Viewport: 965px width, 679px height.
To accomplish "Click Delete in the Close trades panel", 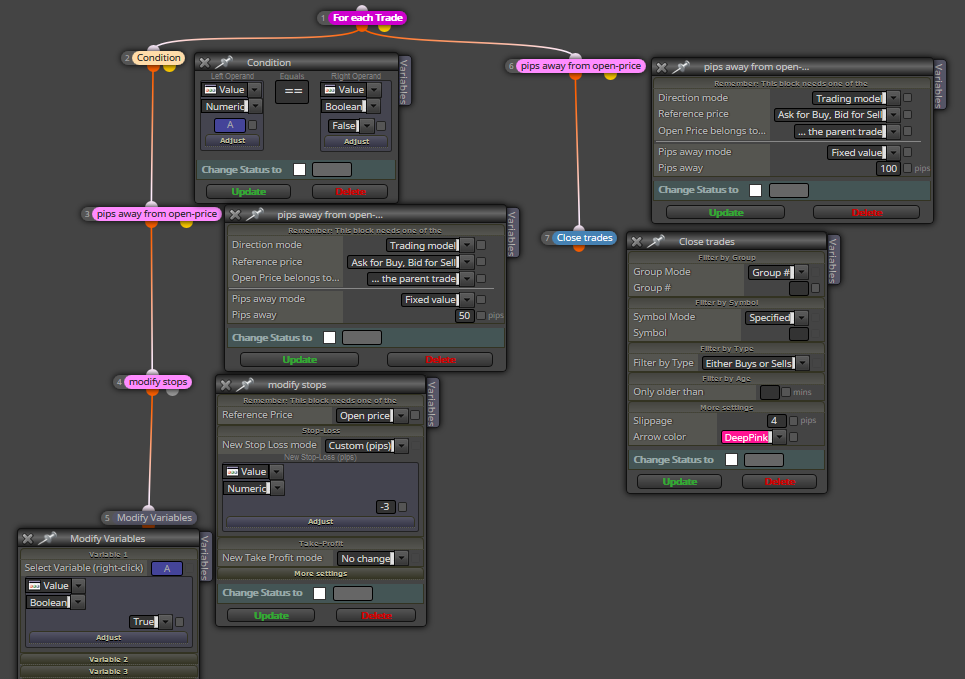I will point(780,482).
